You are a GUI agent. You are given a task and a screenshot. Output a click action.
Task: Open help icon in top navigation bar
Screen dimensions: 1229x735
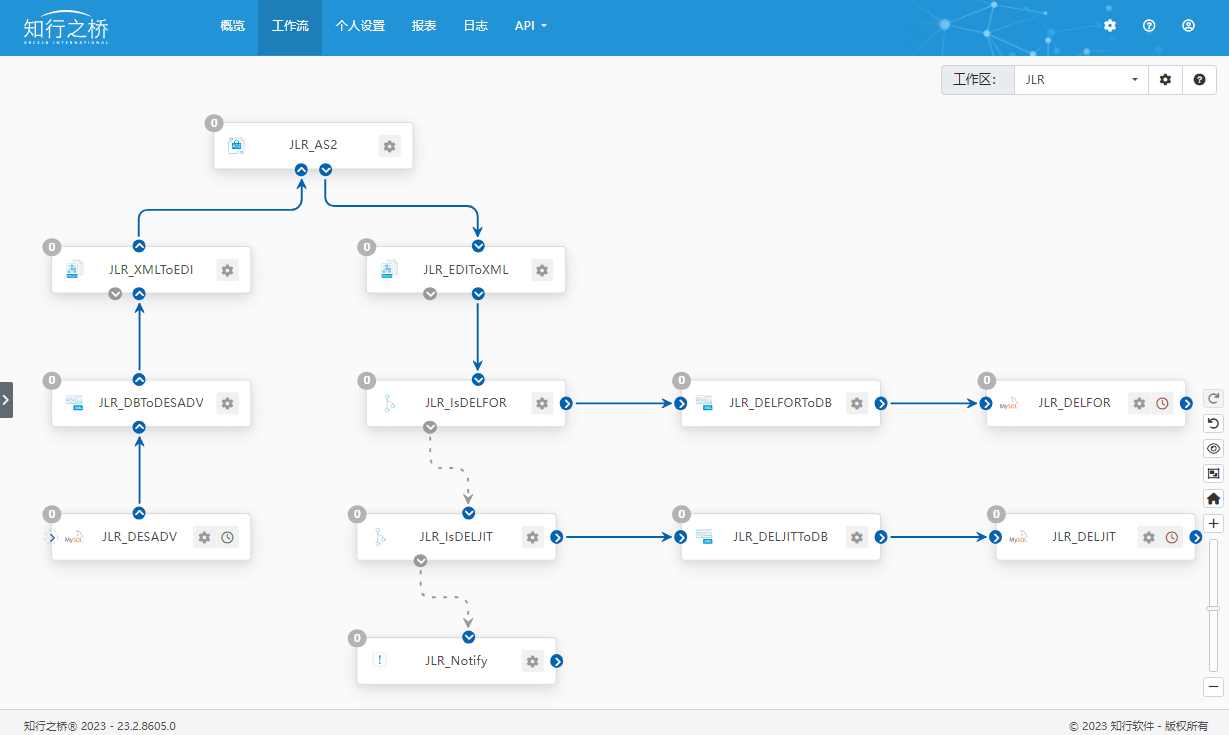pos(1149,26)
